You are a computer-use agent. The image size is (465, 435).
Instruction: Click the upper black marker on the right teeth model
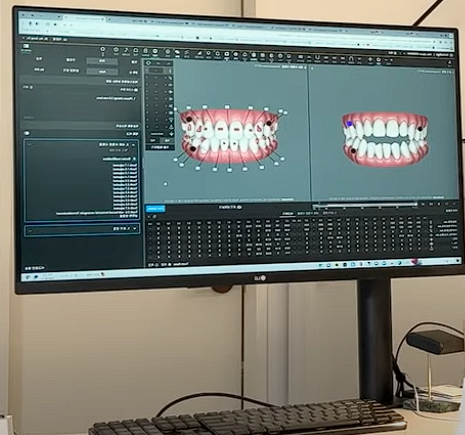420,129
